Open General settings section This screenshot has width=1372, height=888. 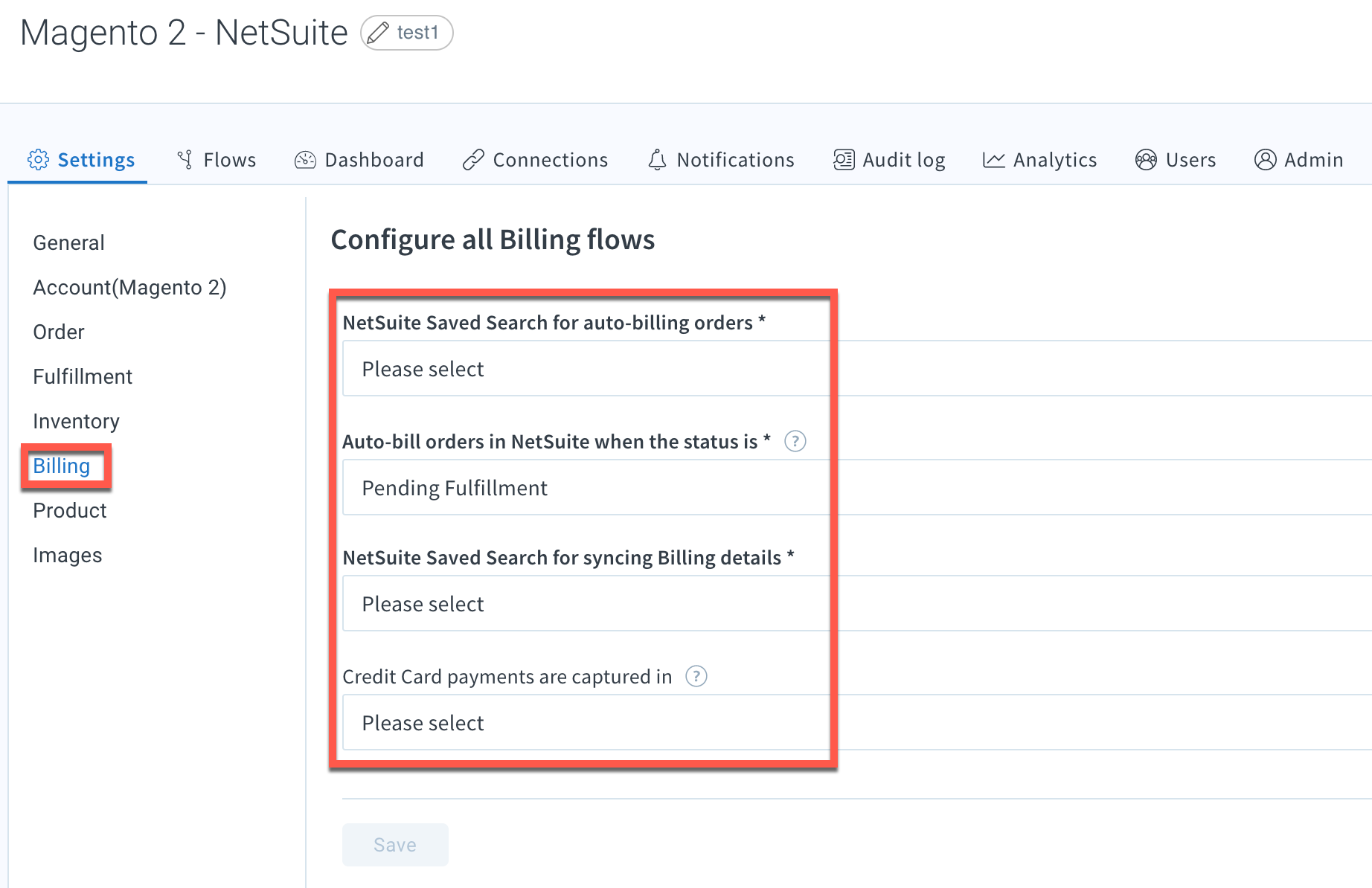pyautogui.click(x=68, y=242)
